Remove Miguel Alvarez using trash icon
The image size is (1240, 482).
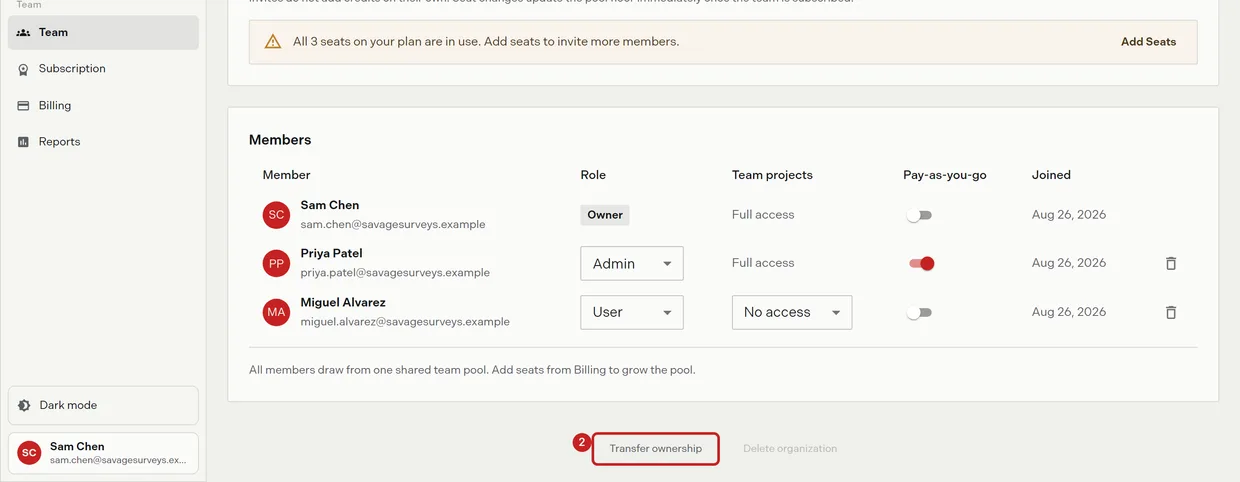(x=1171, y=312)
